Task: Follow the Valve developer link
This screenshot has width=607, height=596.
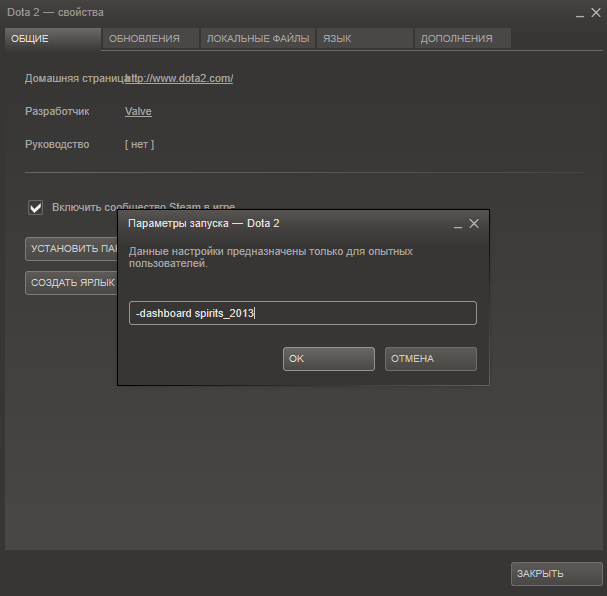Action: [x=138, y=111]
